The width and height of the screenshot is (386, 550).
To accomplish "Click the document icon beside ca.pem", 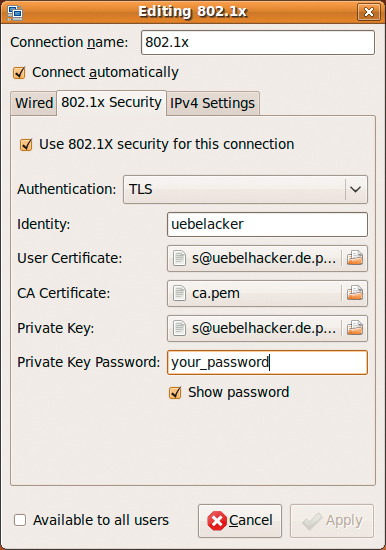I will (x=179, y=293).
